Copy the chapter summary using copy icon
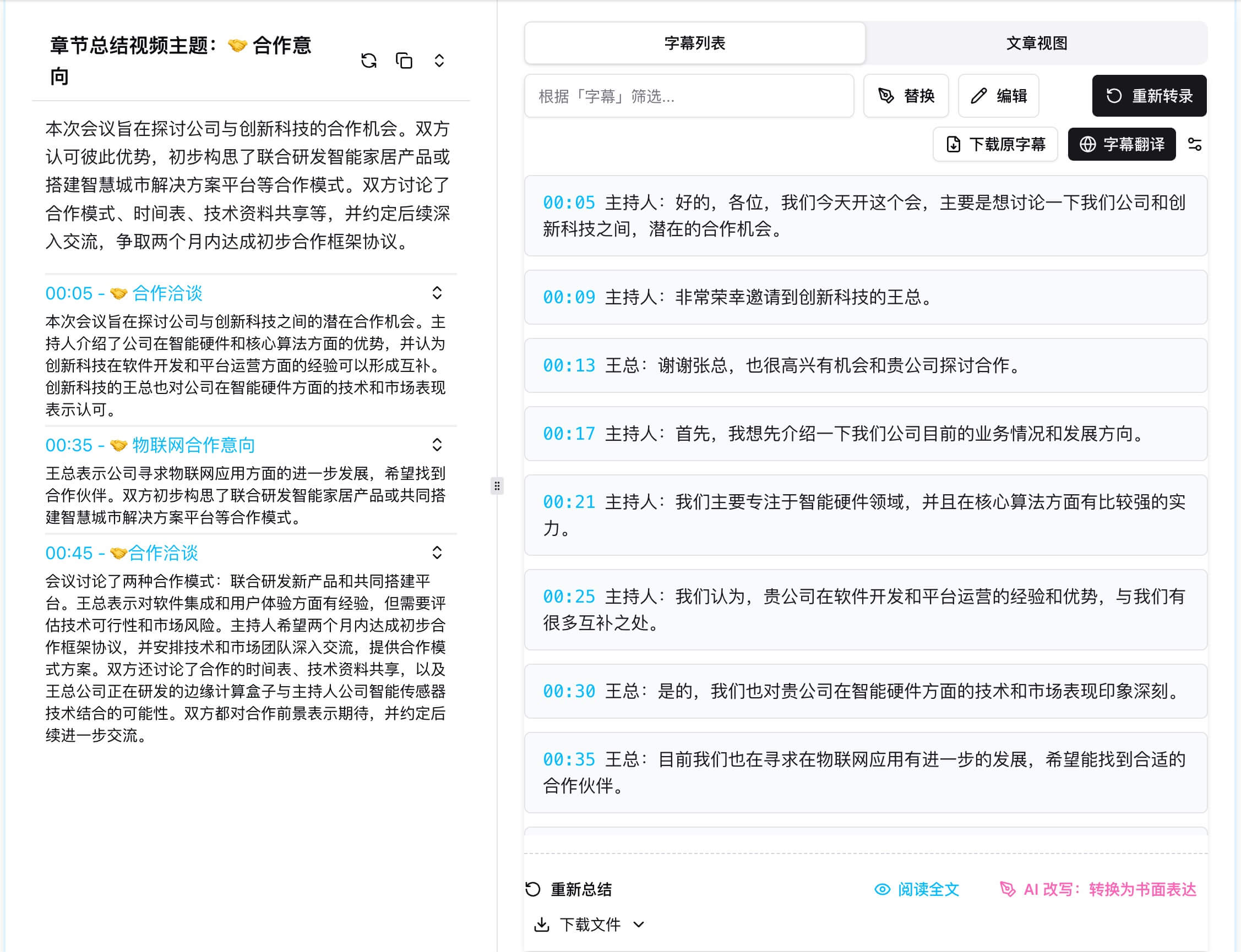 click(404, 61)
